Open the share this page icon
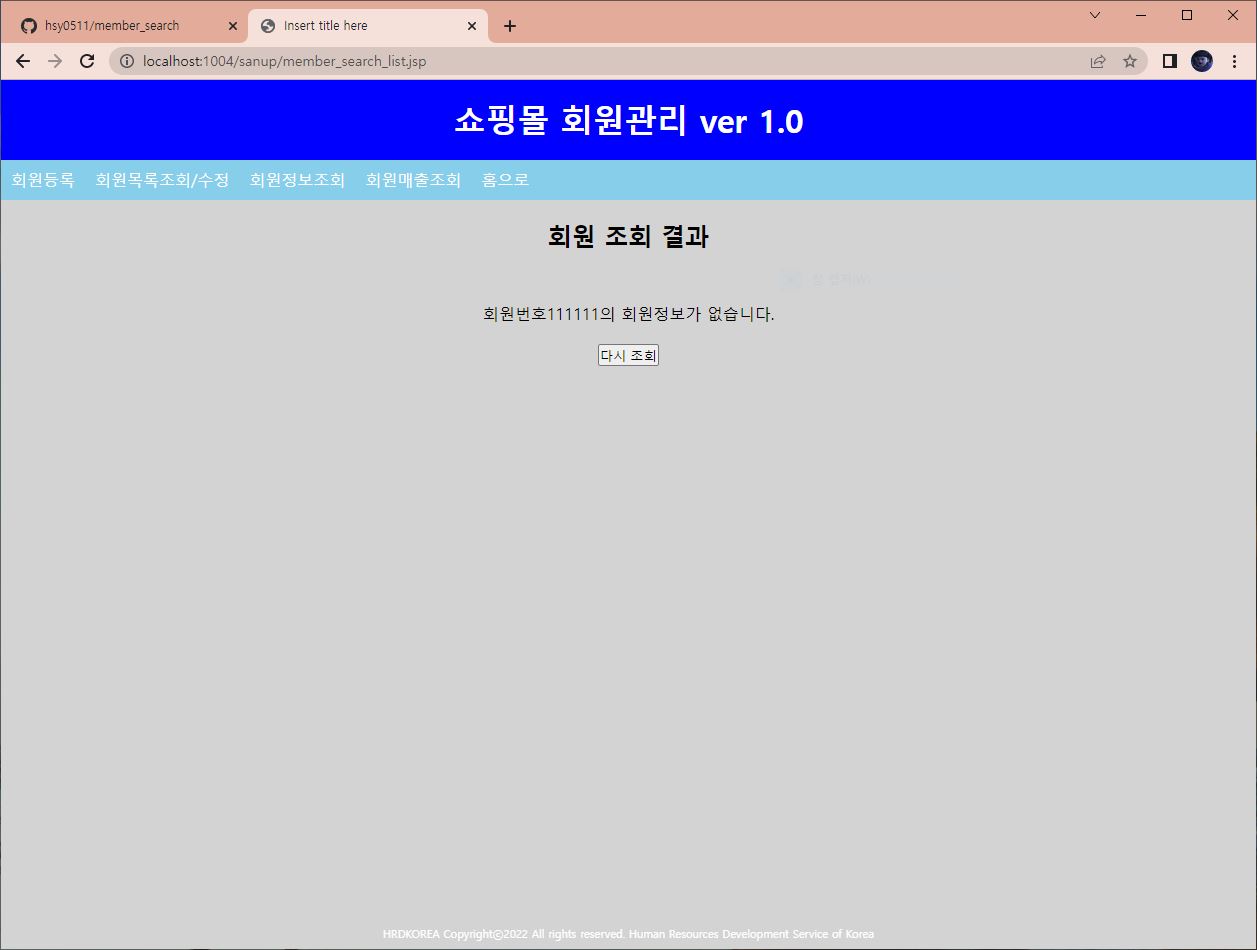This screenshot has width=1257, height=950. click(1097, 61)
